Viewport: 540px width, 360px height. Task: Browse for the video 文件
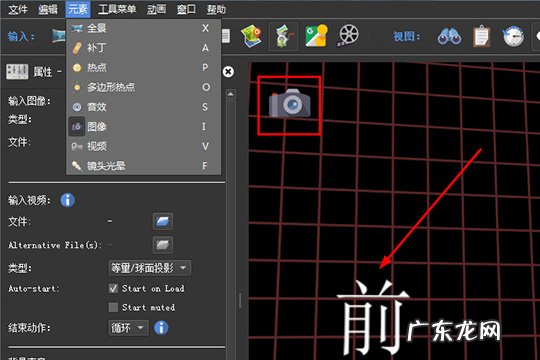[163, 221]
